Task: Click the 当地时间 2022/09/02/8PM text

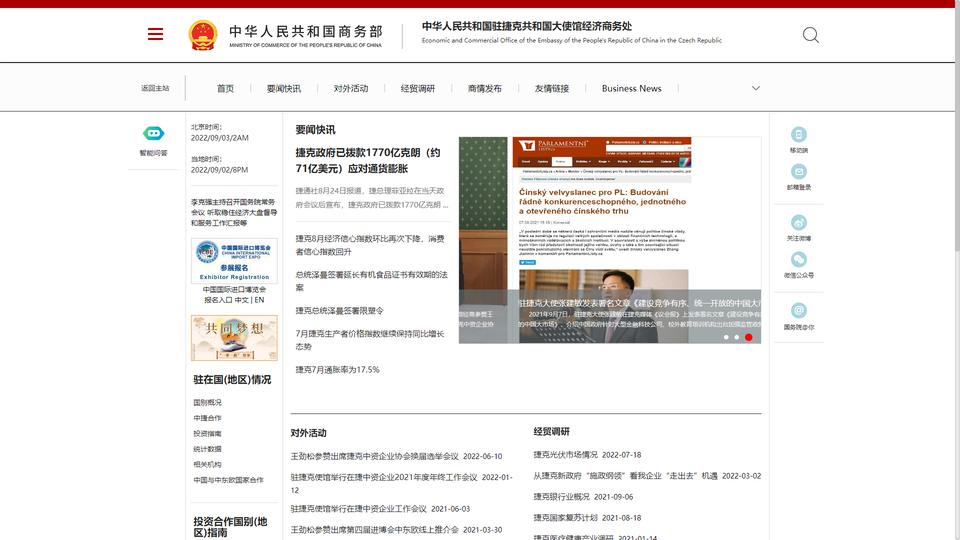Action: point(219,164)
